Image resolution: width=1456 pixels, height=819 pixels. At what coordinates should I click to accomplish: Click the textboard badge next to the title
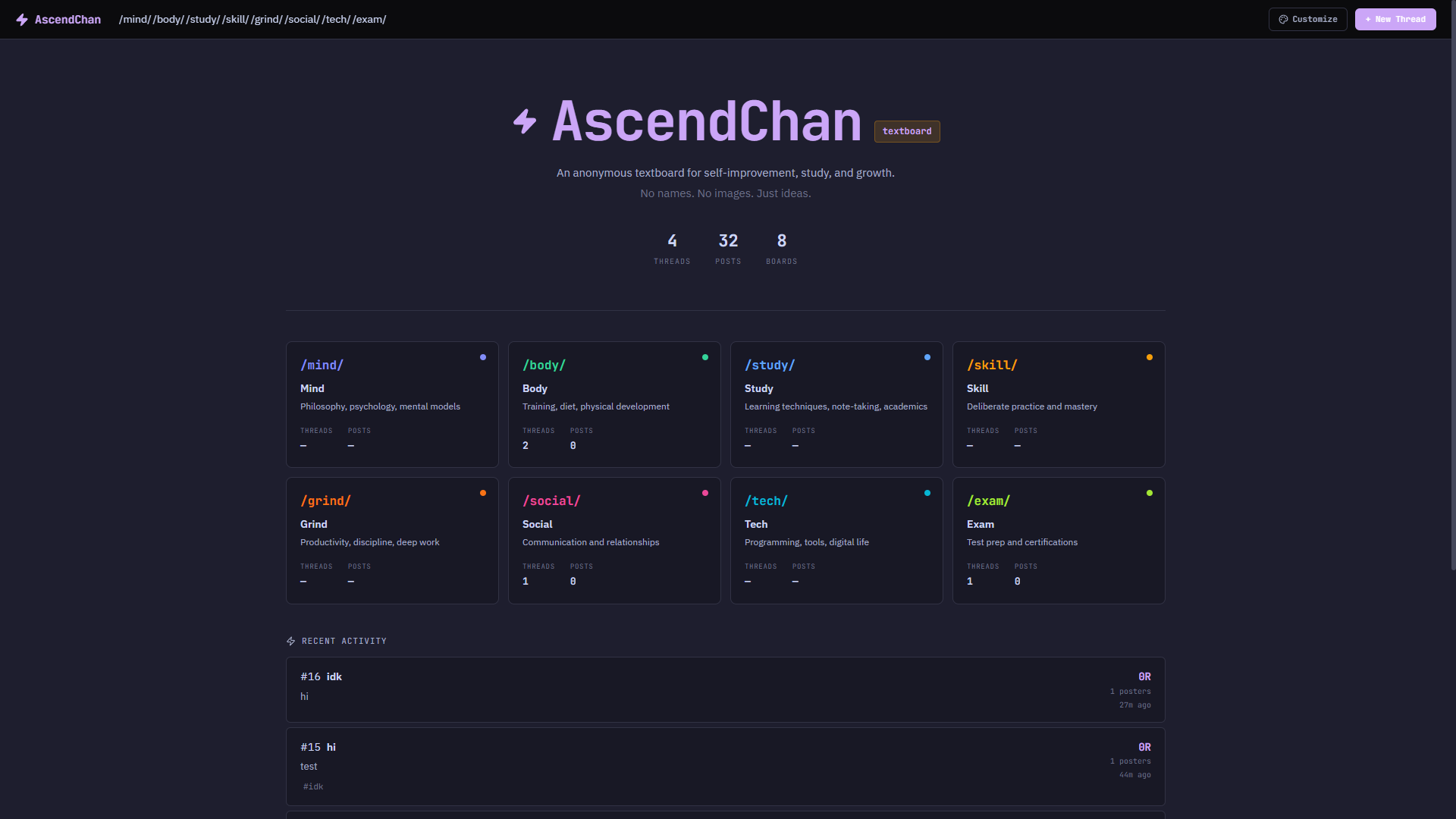coord(906,131)
